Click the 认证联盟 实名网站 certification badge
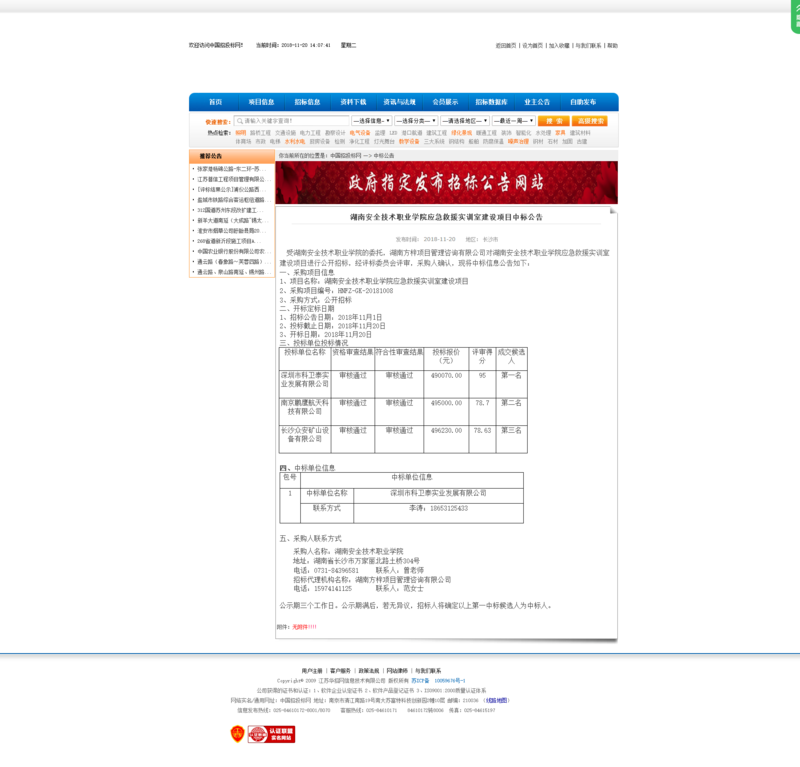800x767 pixels. (x=271, y=734)
